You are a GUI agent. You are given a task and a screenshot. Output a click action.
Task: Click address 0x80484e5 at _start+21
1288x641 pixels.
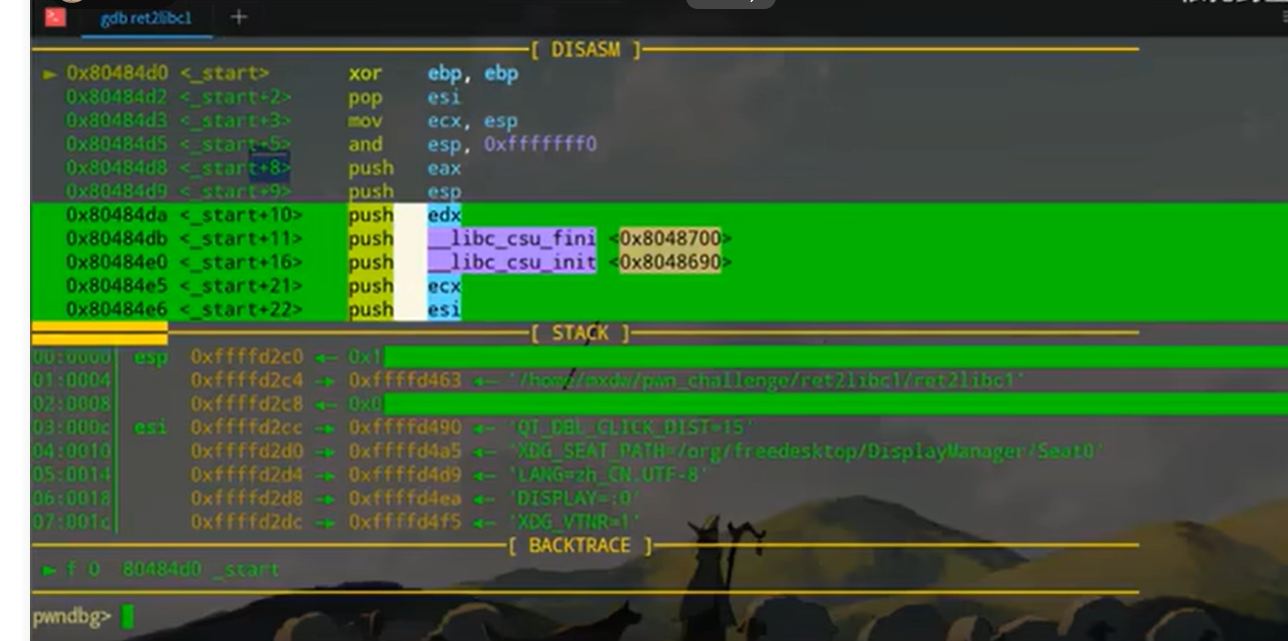(118, 286)
